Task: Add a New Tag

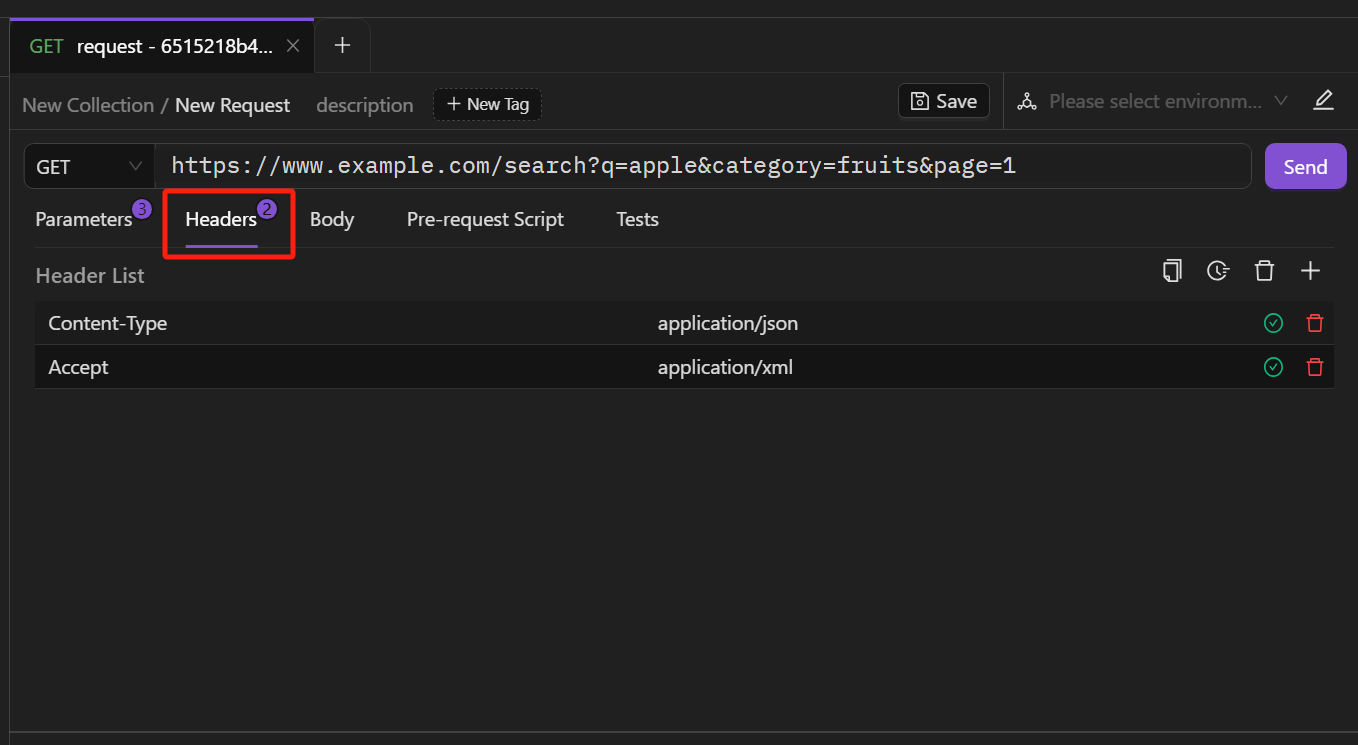Action: [x=487, y=104]
